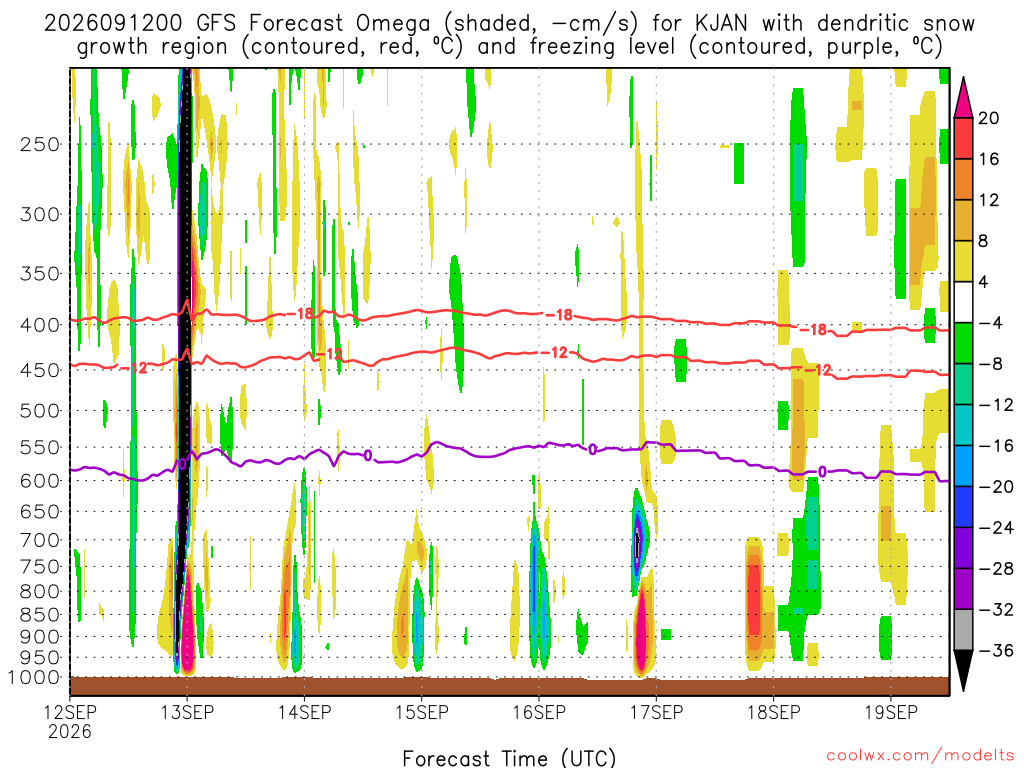Screen dimensions: 1024x768
Task: Click the 1000 pressure level label
Action: [x=34, y=678]
